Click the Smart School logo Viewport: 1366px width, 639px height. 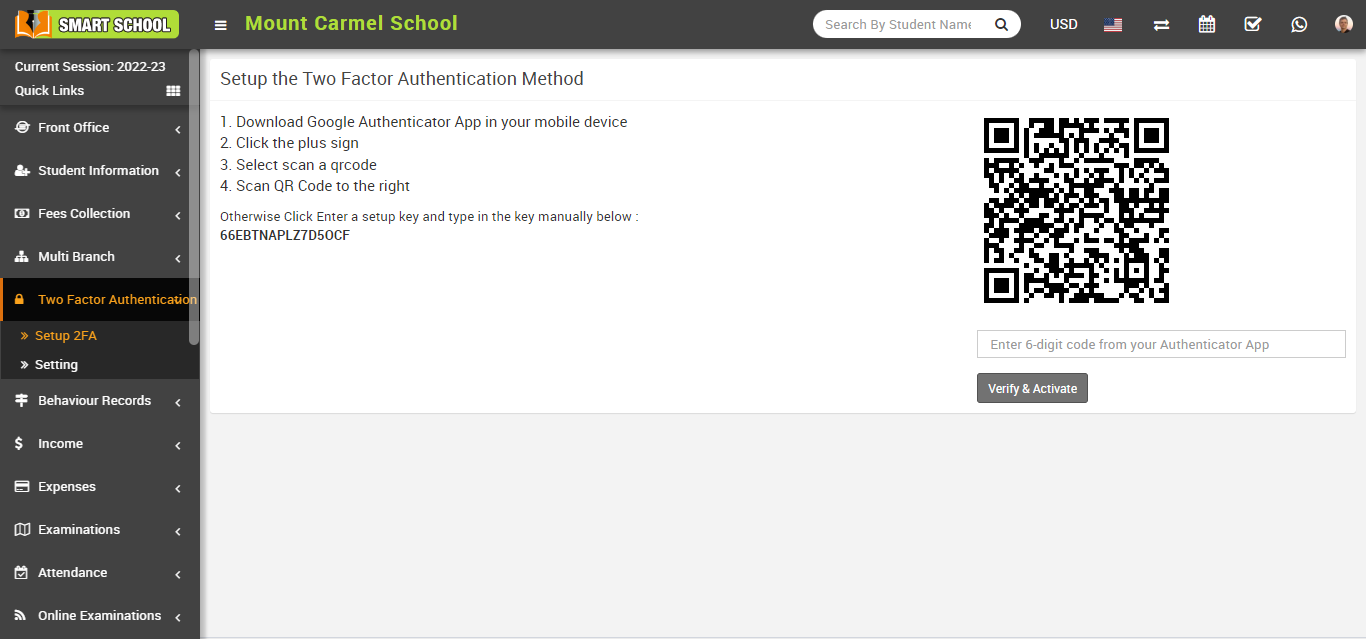coord(97,24)
